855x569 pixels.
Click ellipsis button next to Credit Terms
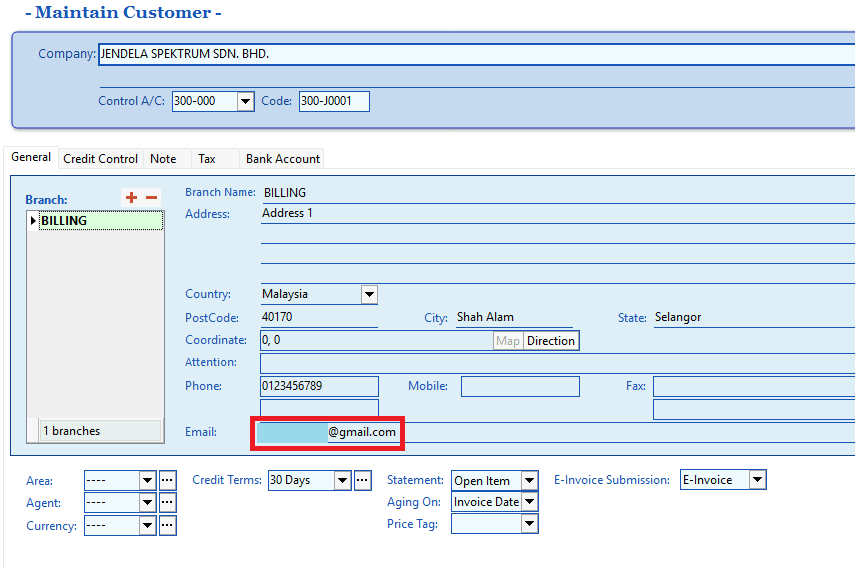tap(363, 480)
